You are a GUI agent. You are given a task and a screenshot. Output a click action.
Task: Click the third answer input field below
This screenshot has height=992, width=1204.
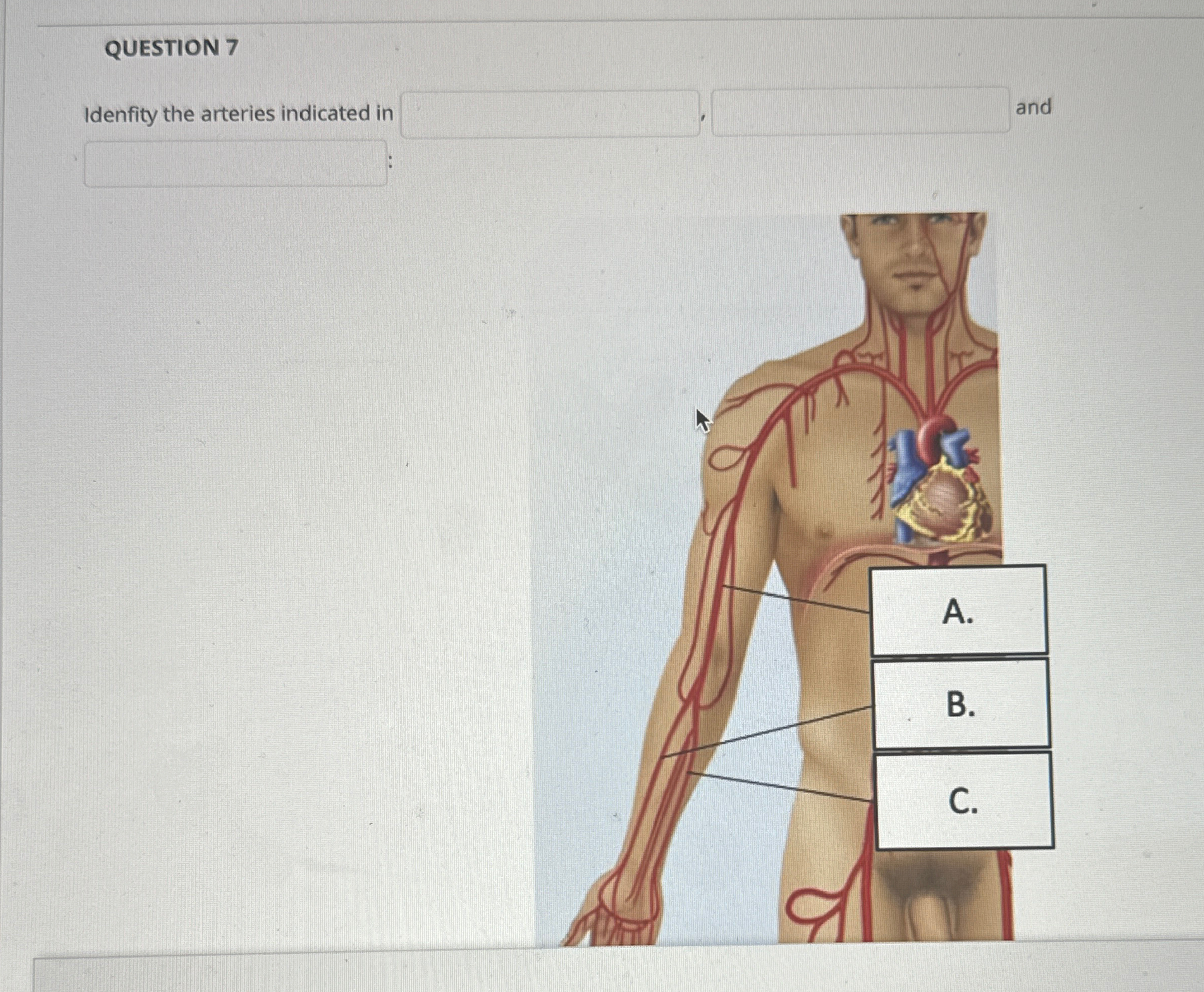coord(236,163)
